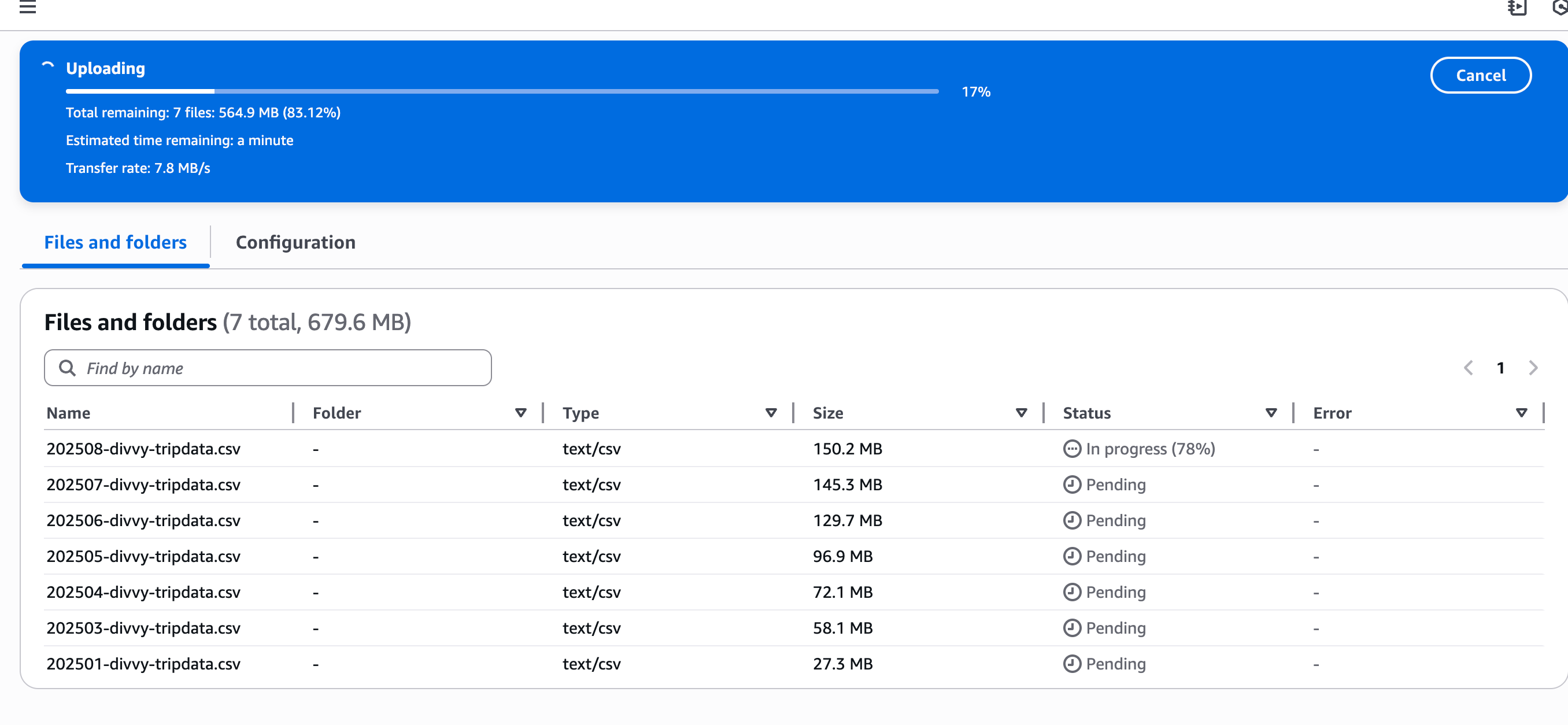Click the upload progress bar
The height and width of the screenshot is (725, 1568).
[x=502, y=91]
